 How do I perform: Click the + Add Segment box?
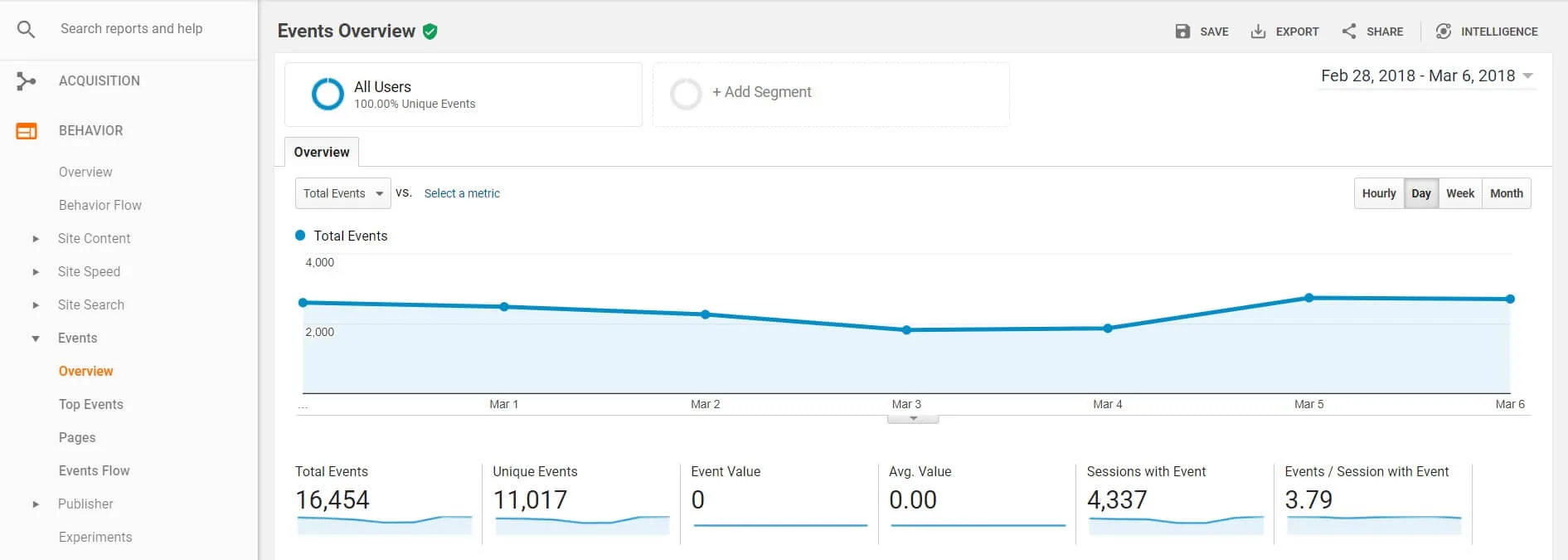click(x=831, y=95)
